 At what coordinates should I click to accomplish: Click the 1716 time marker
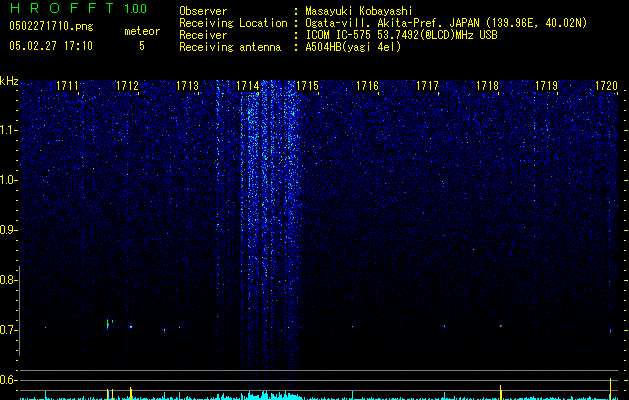click(367, 86)
